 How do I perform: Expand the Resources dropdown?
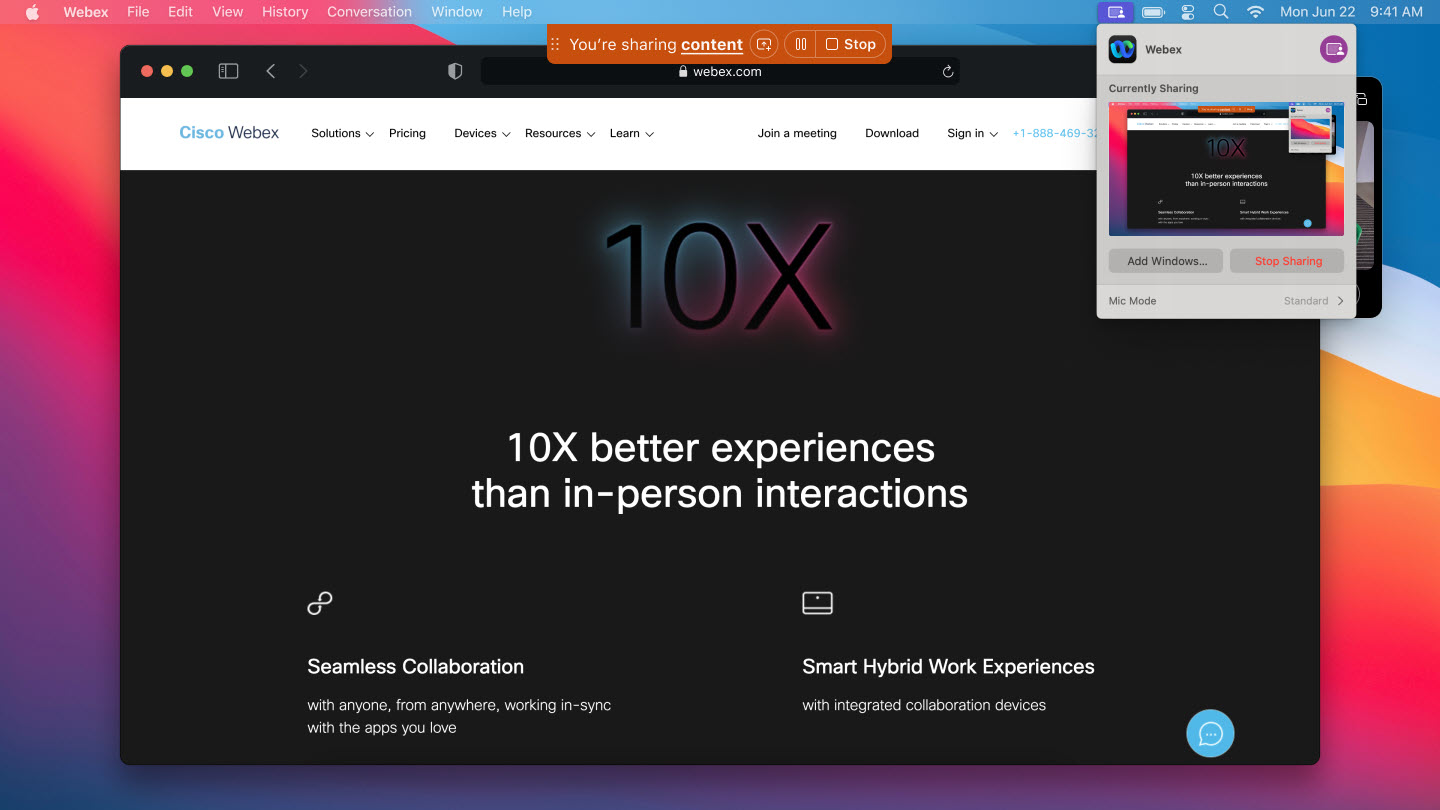point(560,133)
